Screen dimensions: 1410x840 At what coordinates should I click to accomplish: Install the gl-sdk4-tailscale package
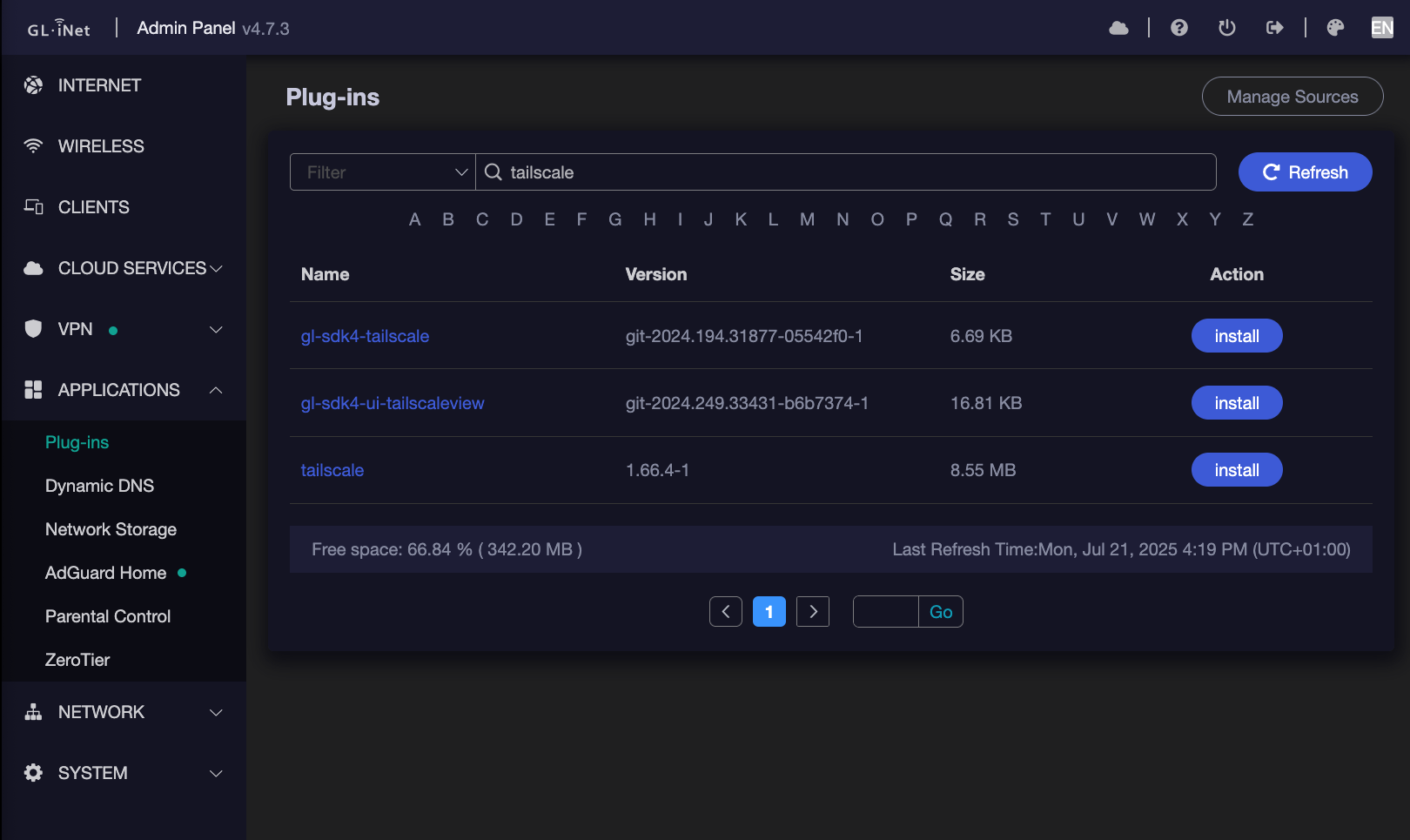pyautogui.click(x=1237, y=336)
